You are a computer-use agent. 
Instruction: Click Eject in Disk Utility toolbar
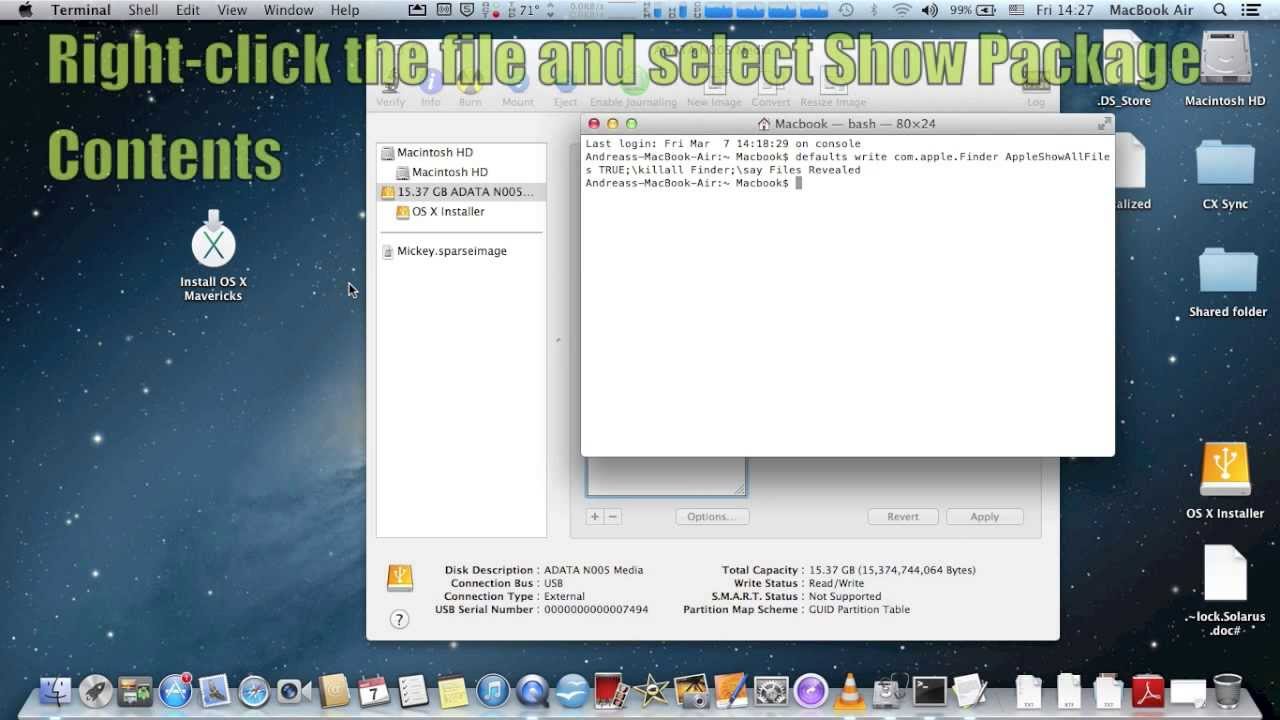click(565, 90)
